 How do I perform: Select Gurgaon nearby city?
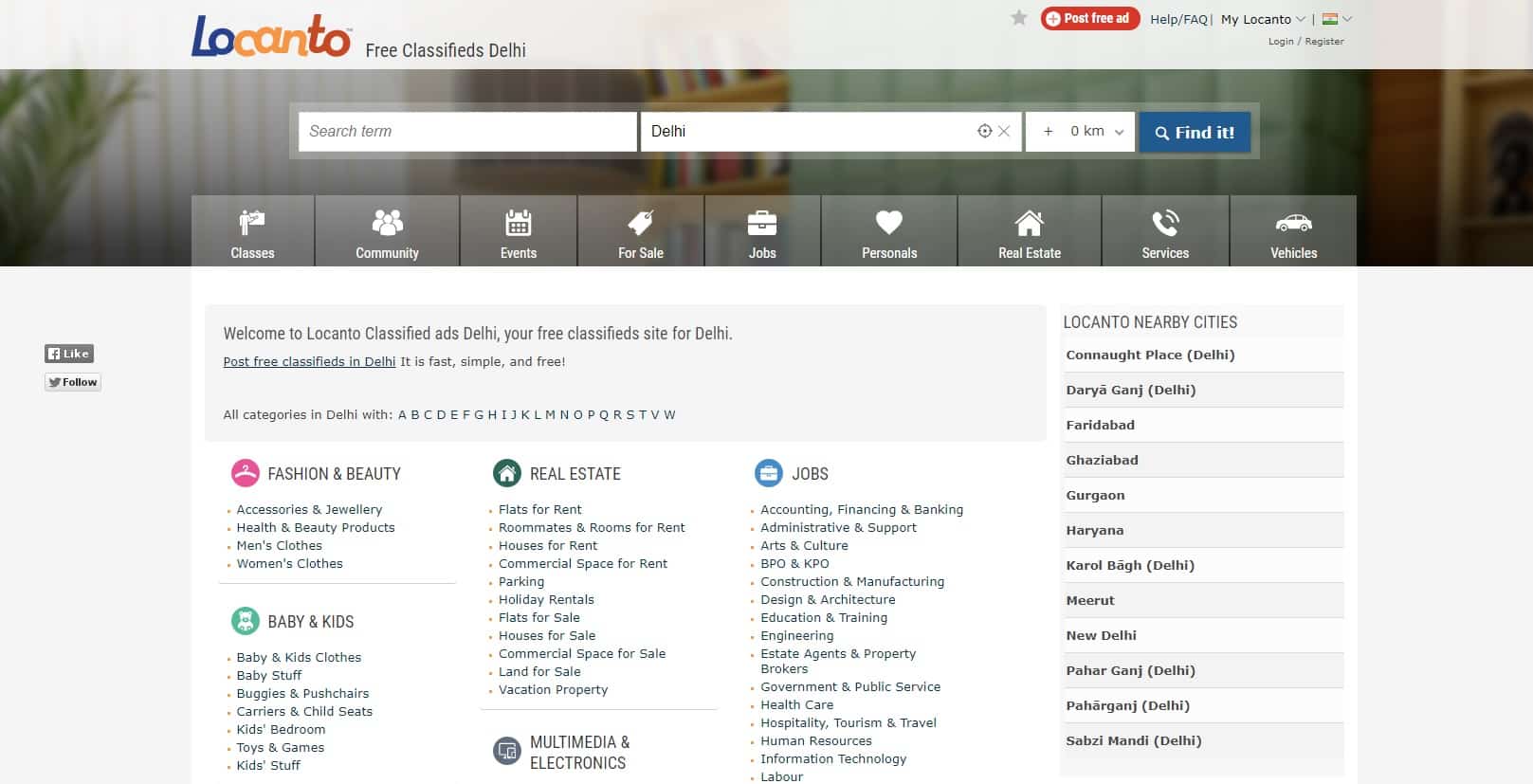point(1095,495)
